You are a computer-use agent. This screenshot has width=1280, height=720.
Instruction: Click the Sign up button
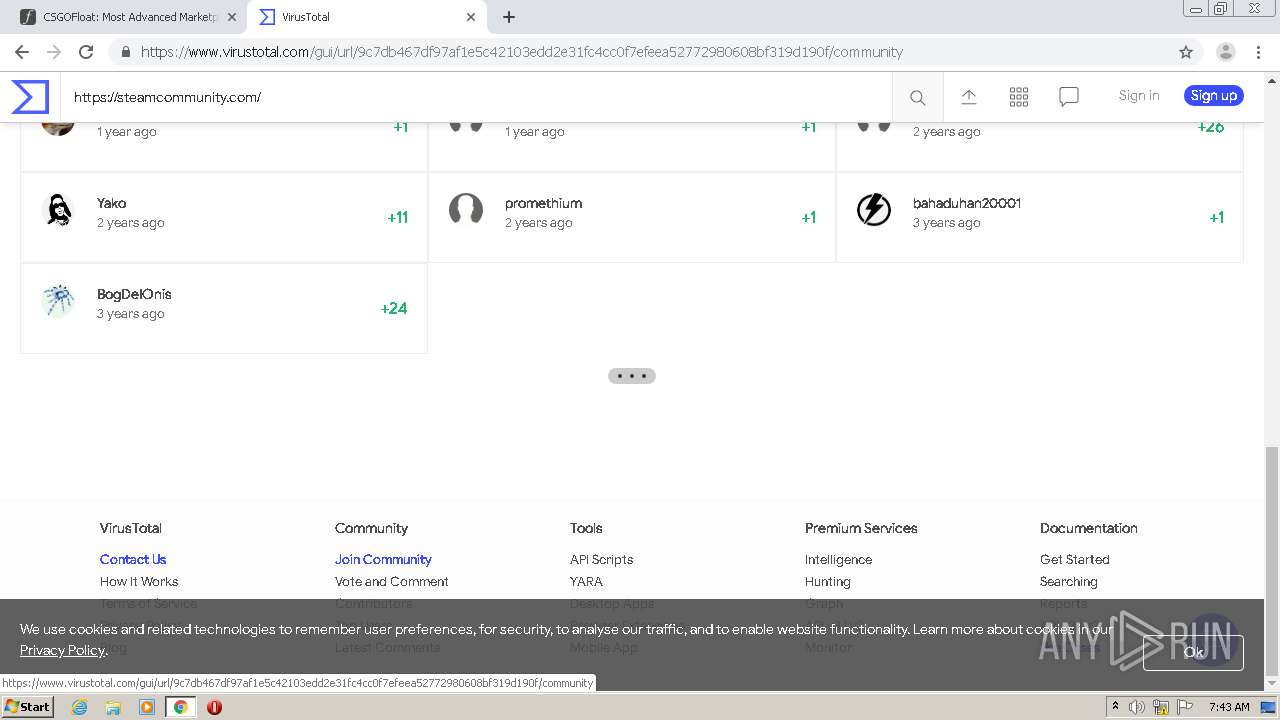click(x=1214, y=96)
